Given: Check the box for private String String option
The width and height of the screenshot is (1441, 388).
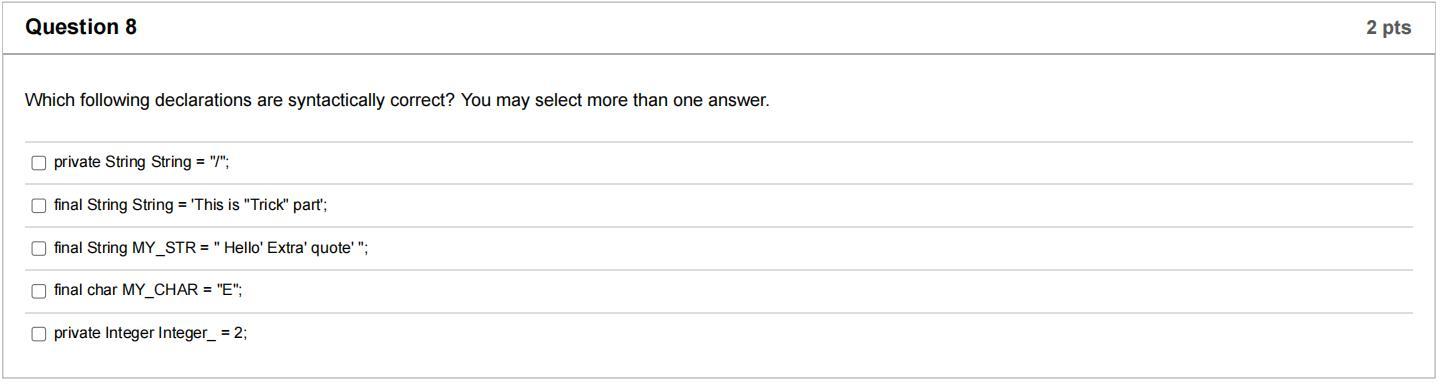Looking at the screenshot, I should point(39,163).
